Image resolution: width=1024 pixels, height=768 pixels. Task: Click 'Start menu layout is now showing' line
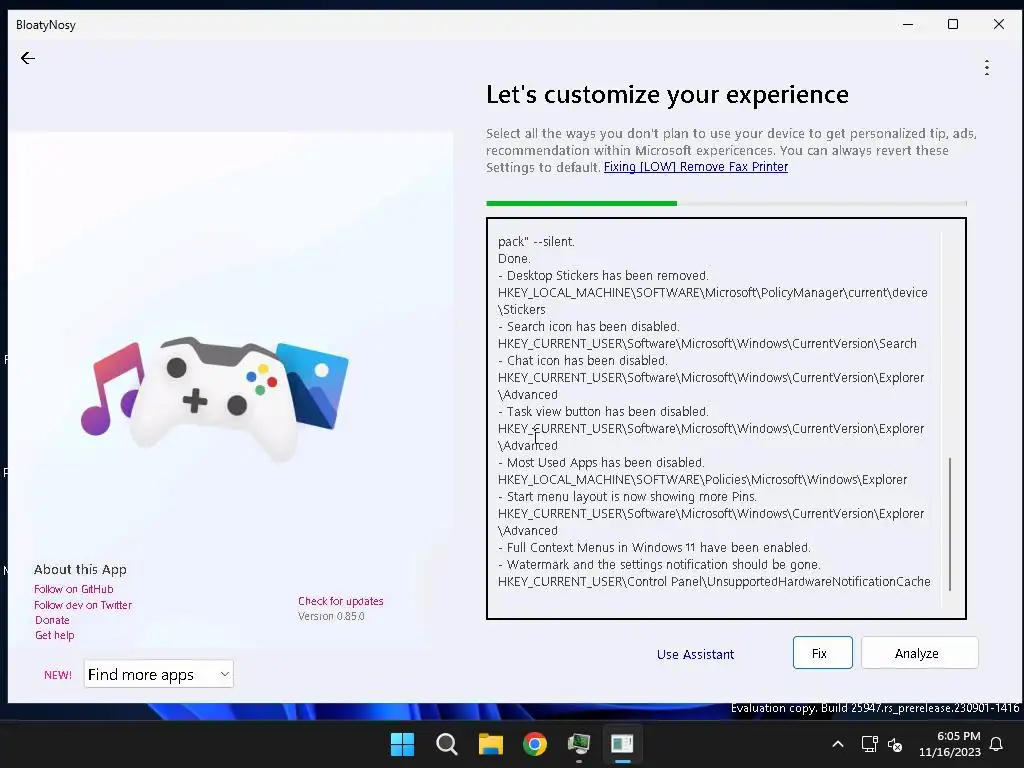(x=628, y=496)
